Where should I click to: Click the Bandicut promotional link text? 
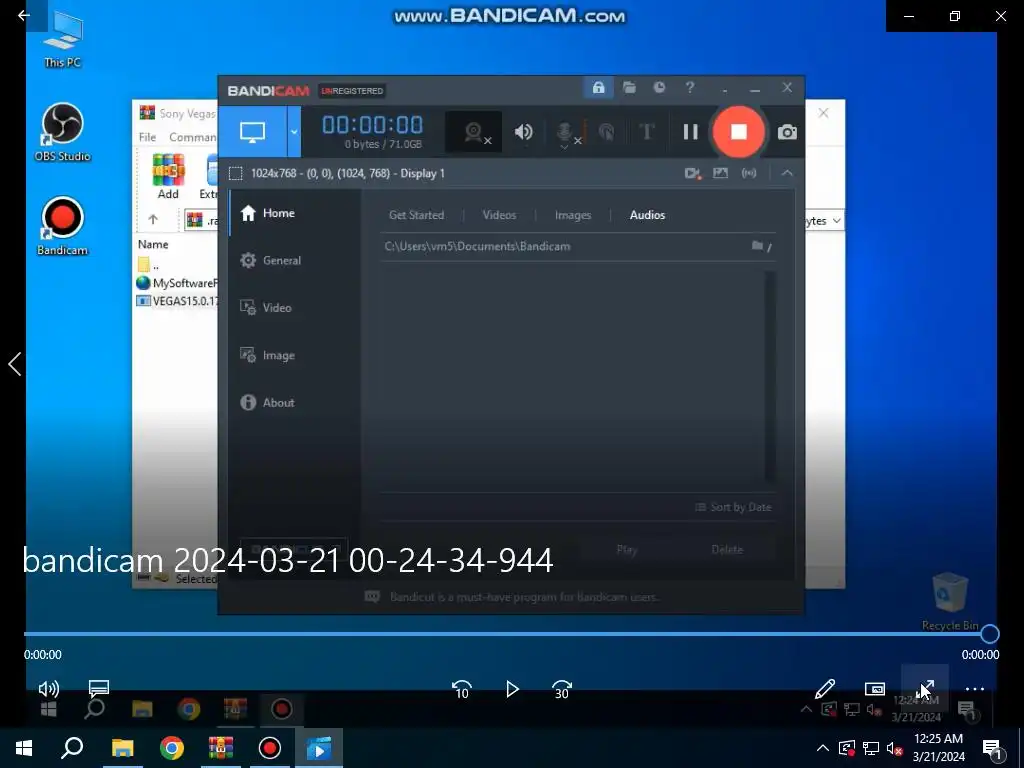[525, 597]
